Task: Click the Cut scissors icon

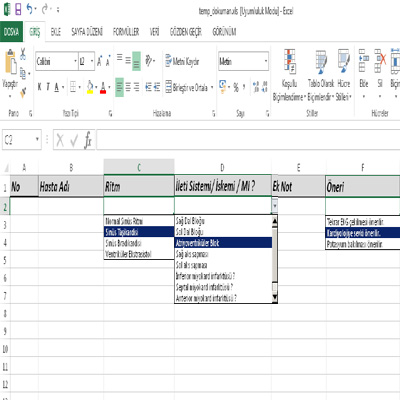Action: pyautogui.click(x=23, y=54)
